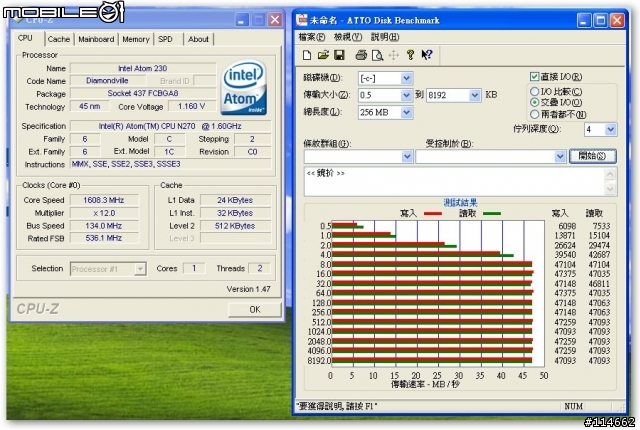
Task: Toggle the Direct I/O checkbox
Action: click(534, 76)
